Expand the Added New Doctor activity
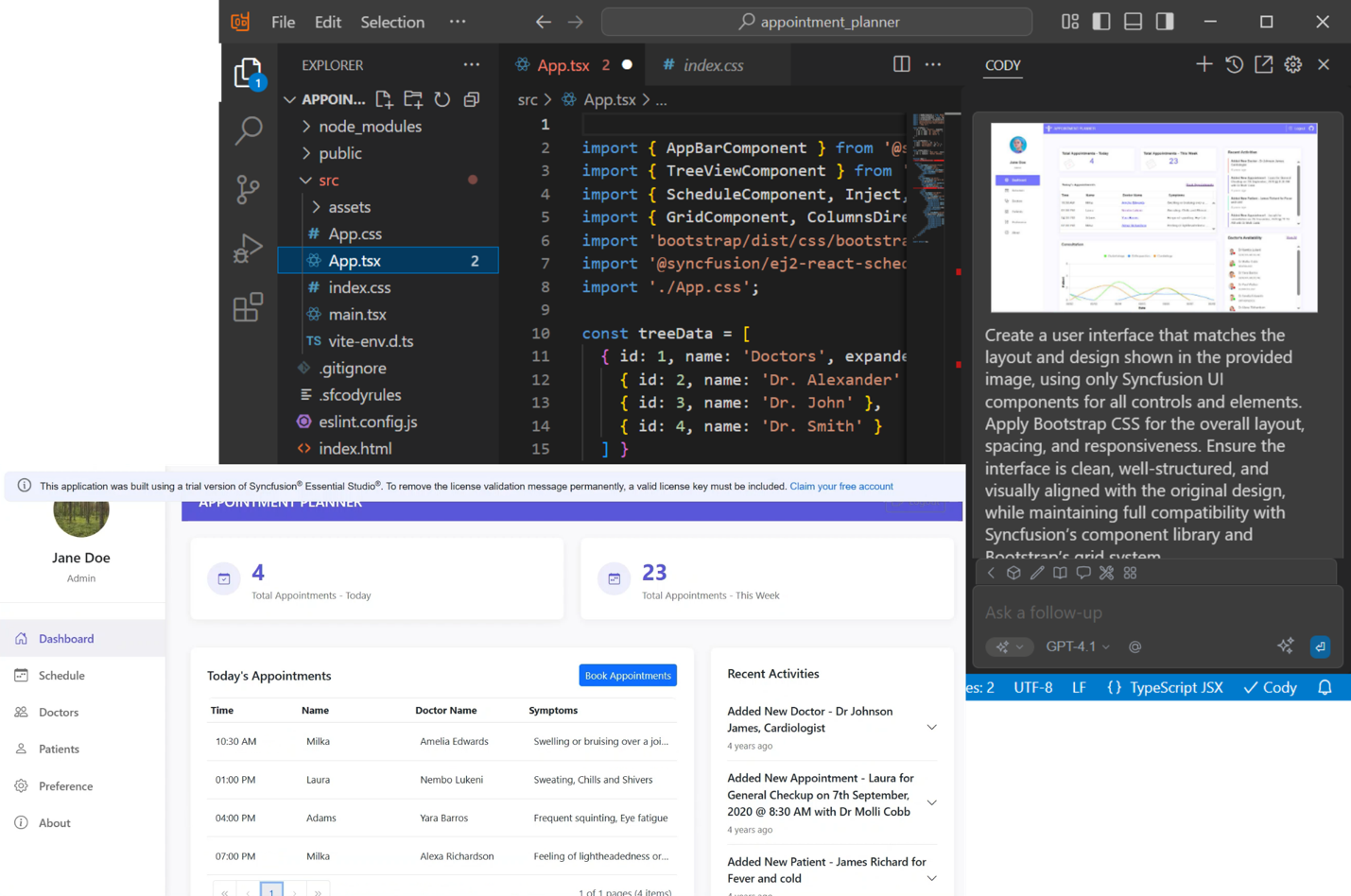 pyautogui.click(x=931, y=728)
